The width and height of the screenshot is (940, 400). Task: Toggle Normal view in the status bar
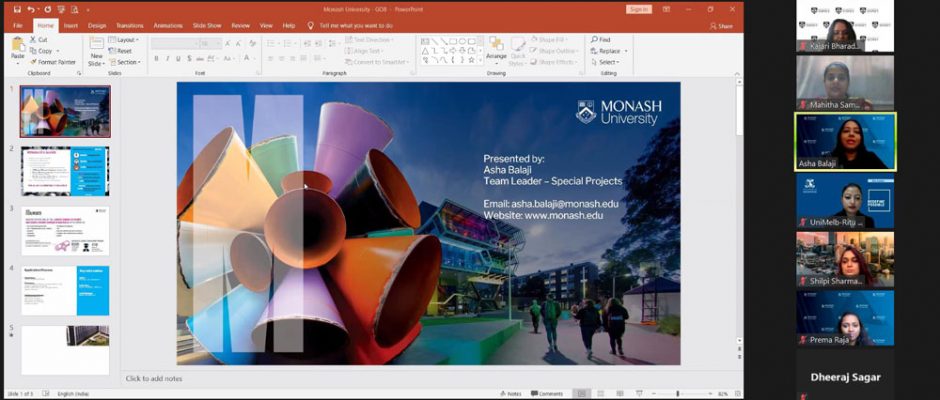(x=580, y=394)
